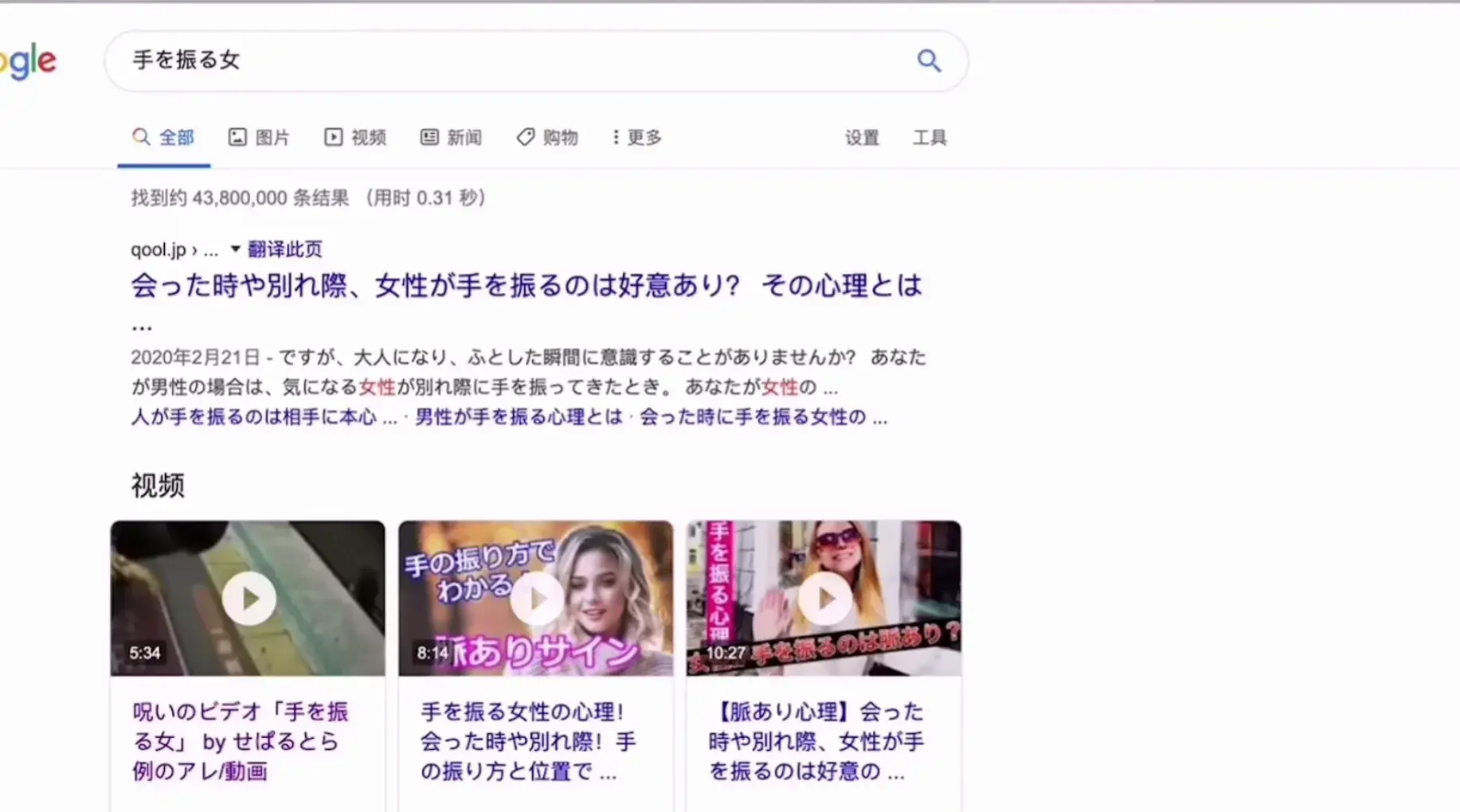Screen dimensions: 1460x812
Task: Open sitelink 男性が手を振る心理とは
Action: tap(519, 417)
